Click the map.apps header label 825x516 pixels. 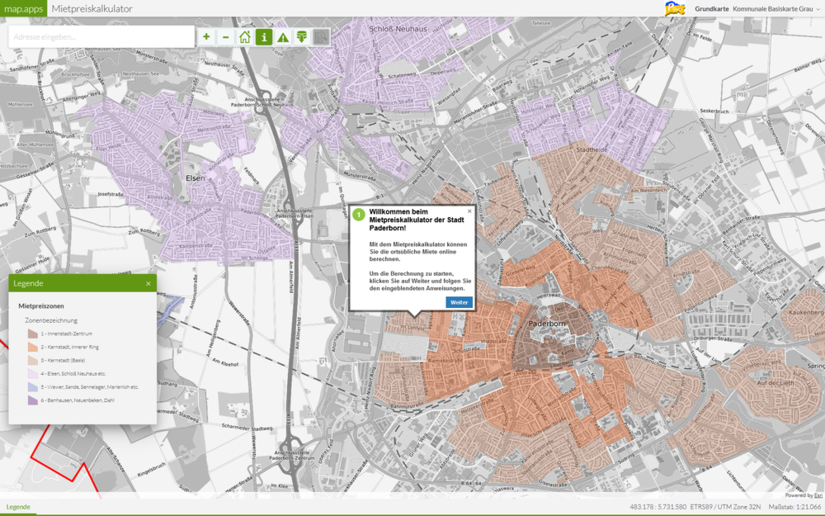[23, 9]
